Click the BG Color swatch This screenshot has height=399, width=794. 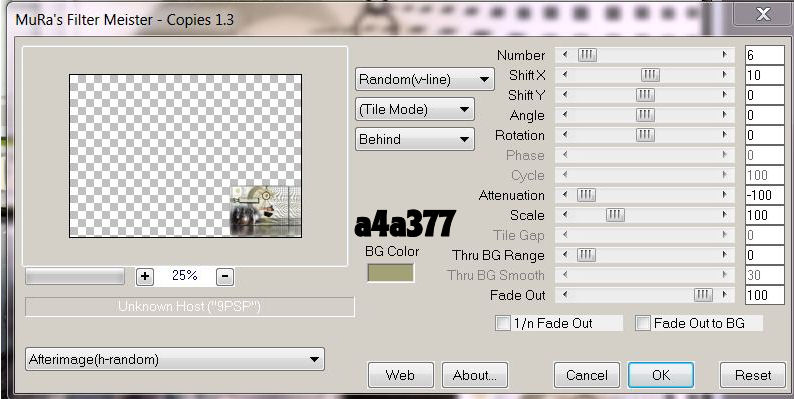click(x=390, y=273)
